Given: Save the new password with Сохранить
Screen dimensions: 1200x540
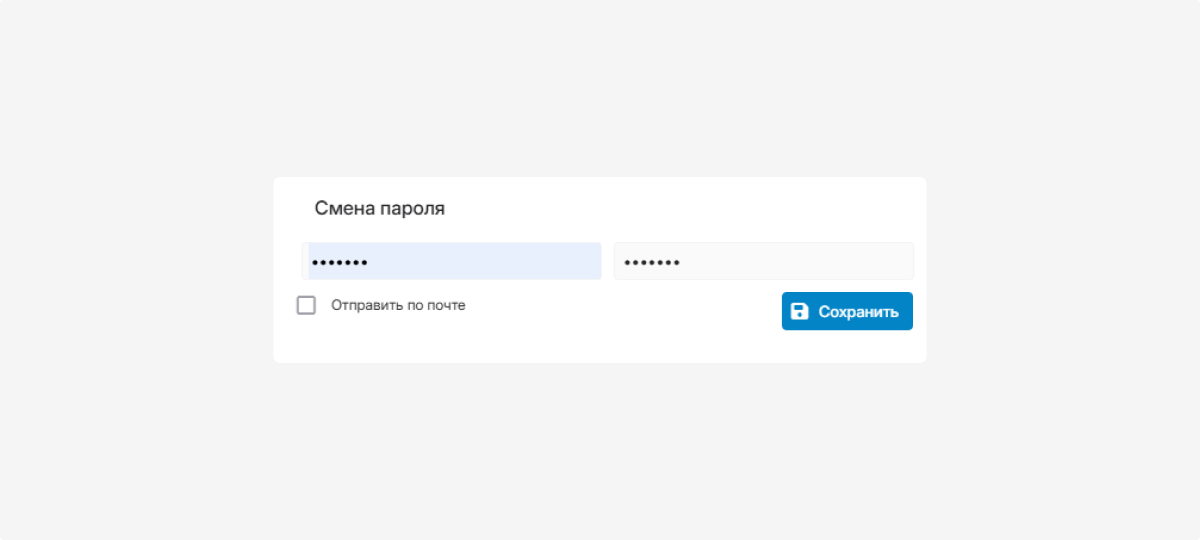Looking at the screenshot, I should click(847, 311).
